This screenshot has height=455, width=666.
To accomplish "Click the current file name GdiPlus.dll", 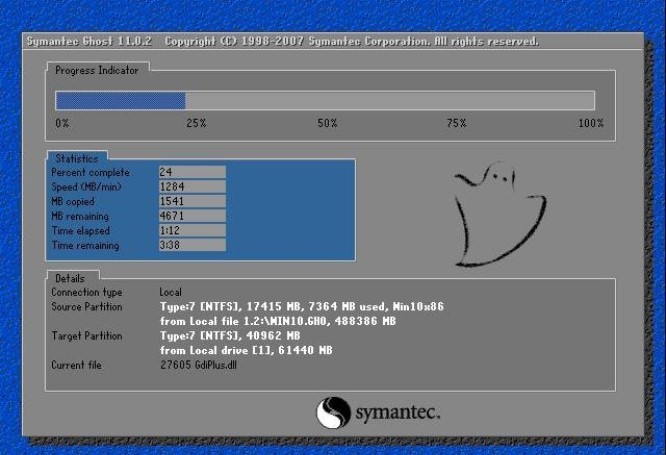I will (x=214, y=366).
